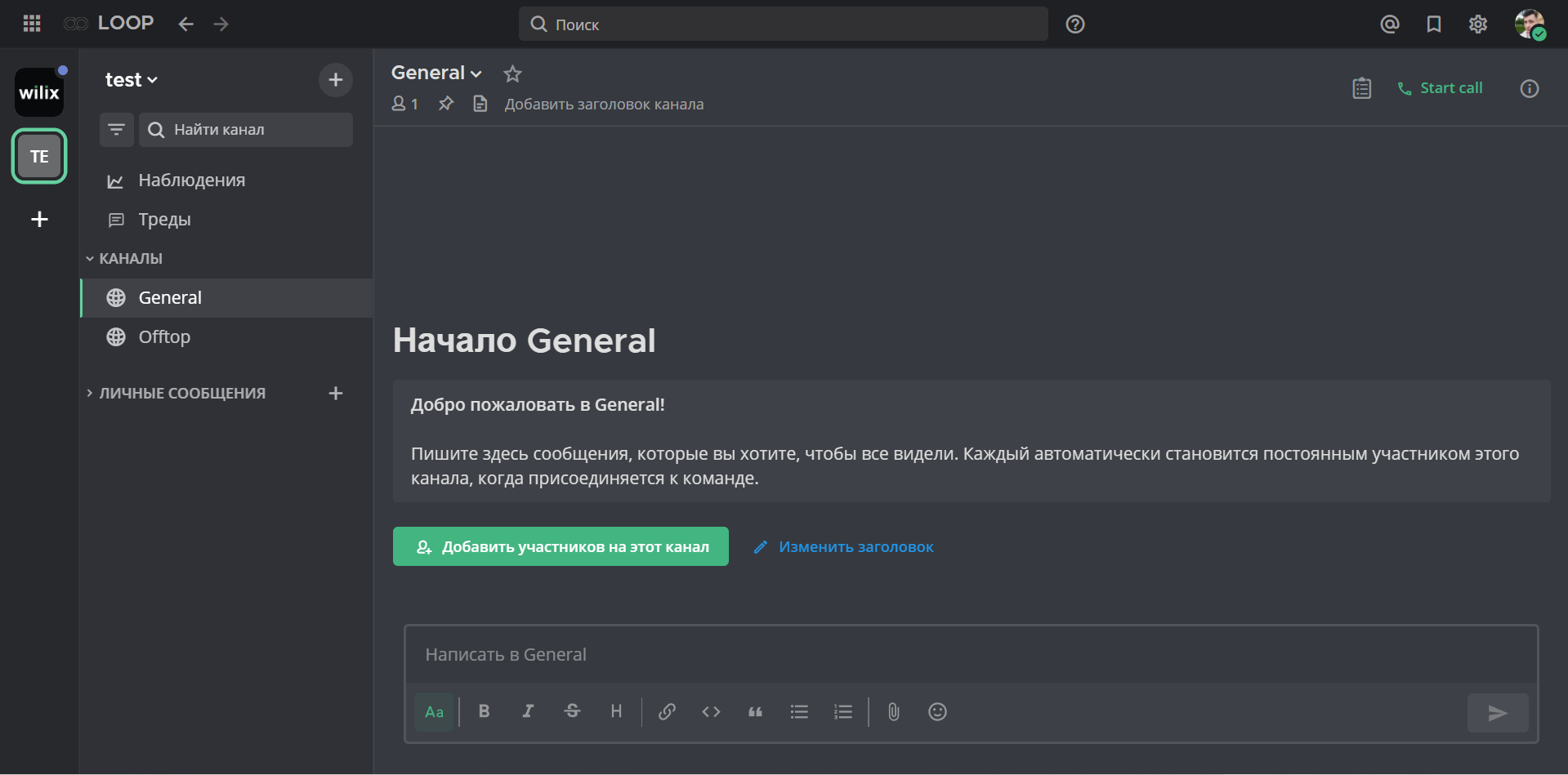The width and height of the screenshot is (1568, 775).
Task: Star the General channel as favorite
Action: (512, 73)
